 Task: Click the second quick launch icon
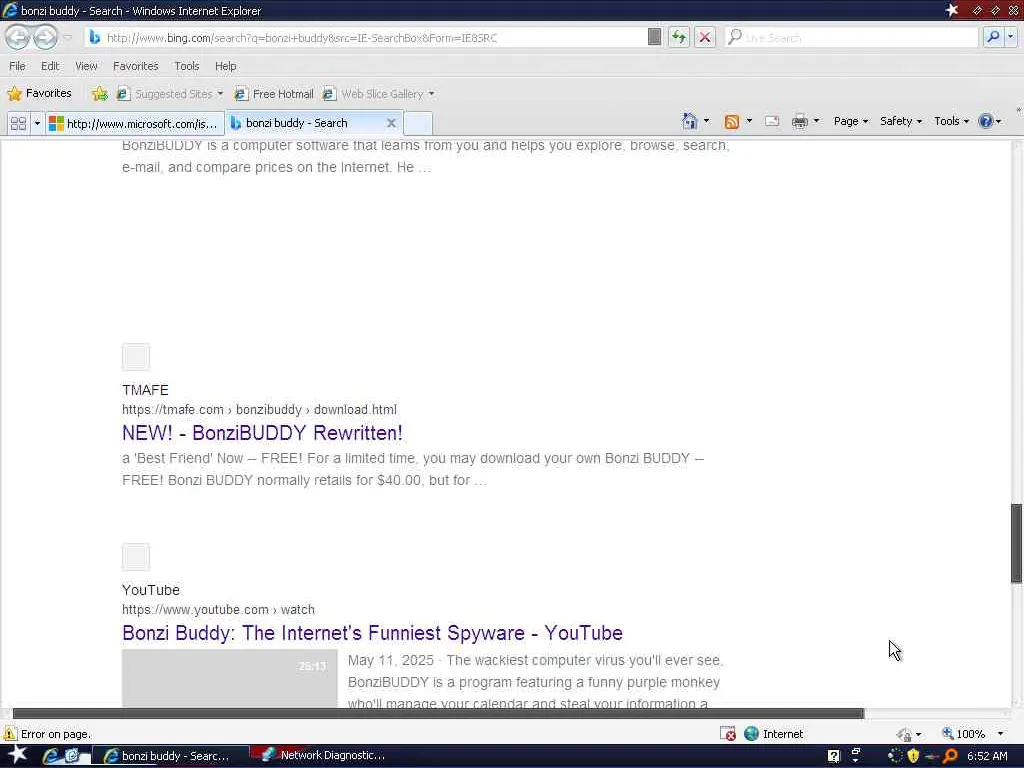[71, 756]
